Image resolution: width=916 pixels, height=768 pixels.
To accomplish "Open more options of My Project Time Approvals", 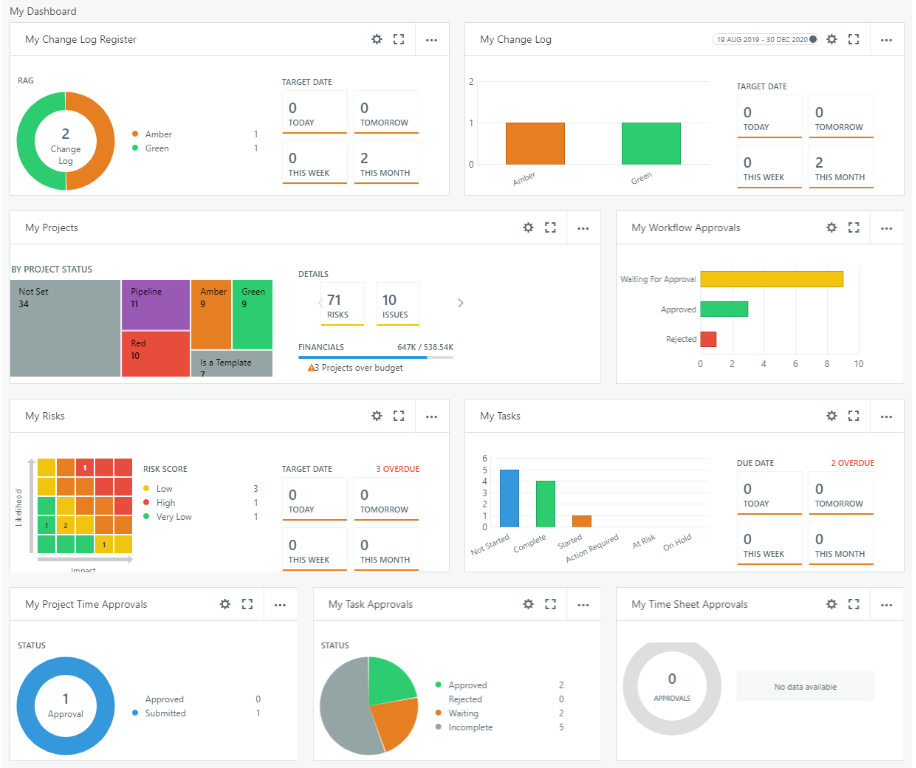I will pyautogui.click(x=280, y=604).
